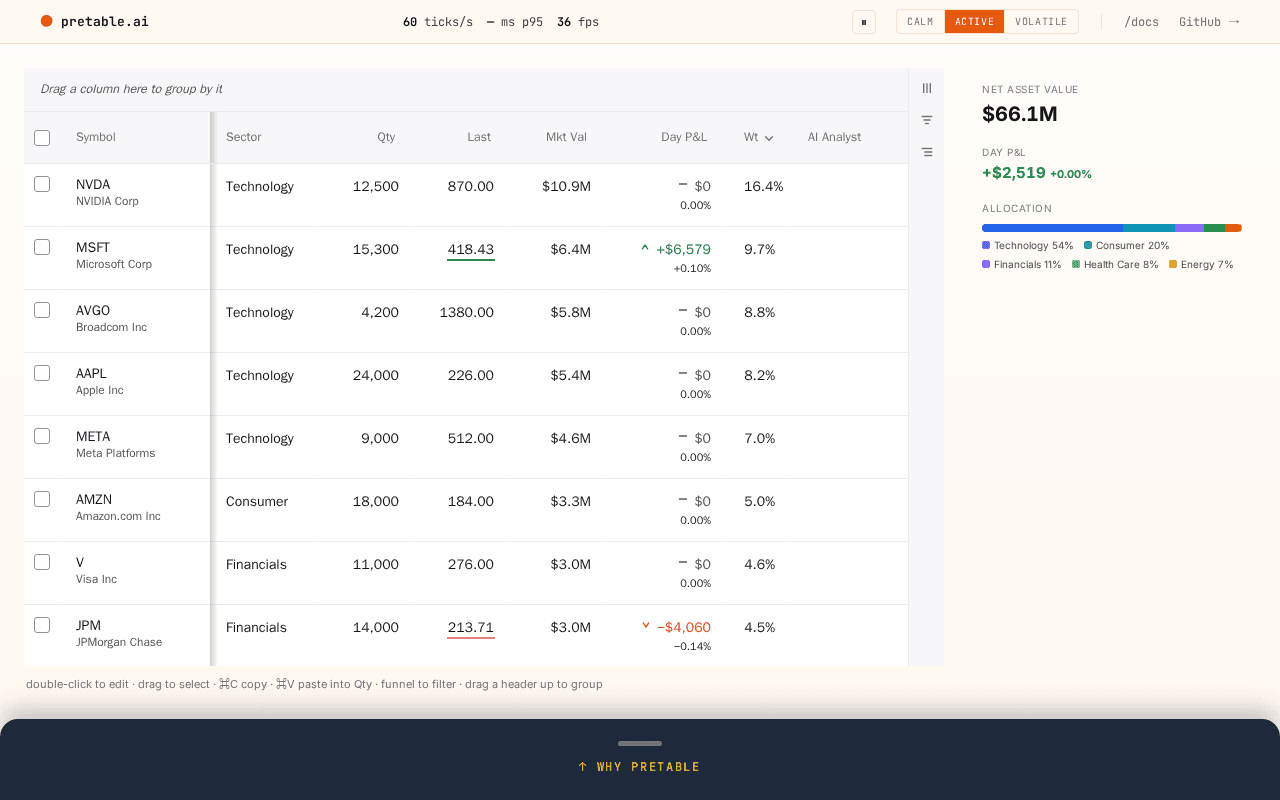Viewport: 1280px width, 800px height.
Task: Sort by the Qty column header
Action: (x=386, y=137)
